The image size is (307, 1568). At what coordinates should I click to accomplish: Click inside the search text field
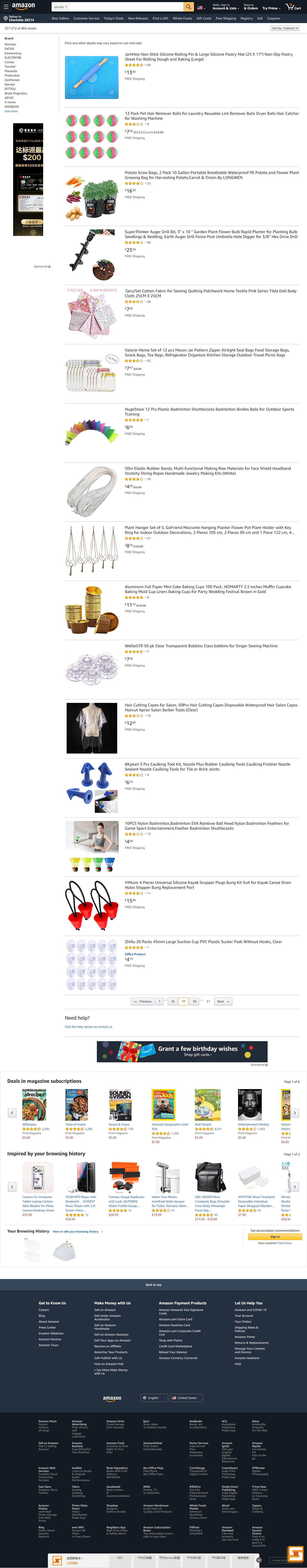126,7
